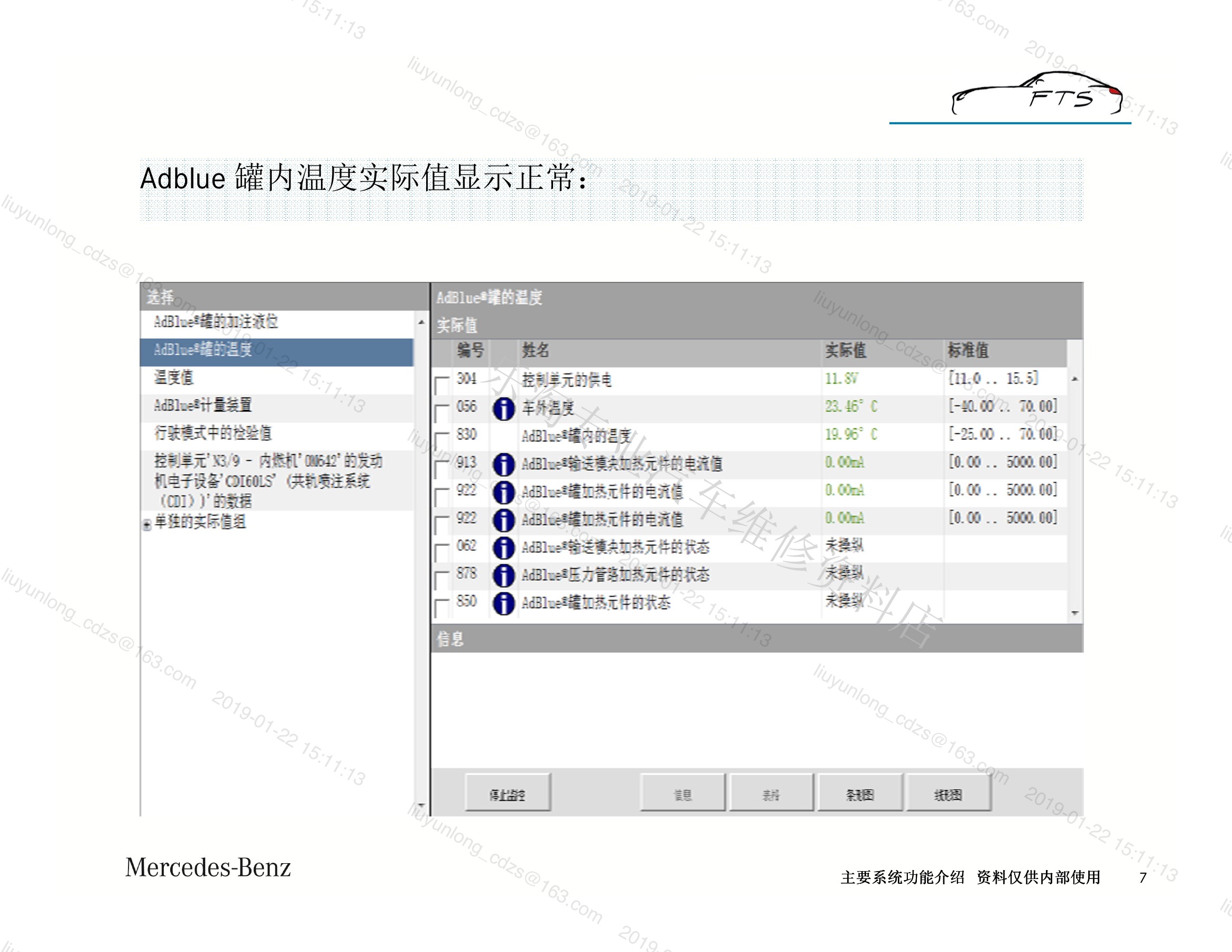Click the greyed-out 表格 button
The height and width of the screenshot is (952, 1232).
click(x=771, y=793)
